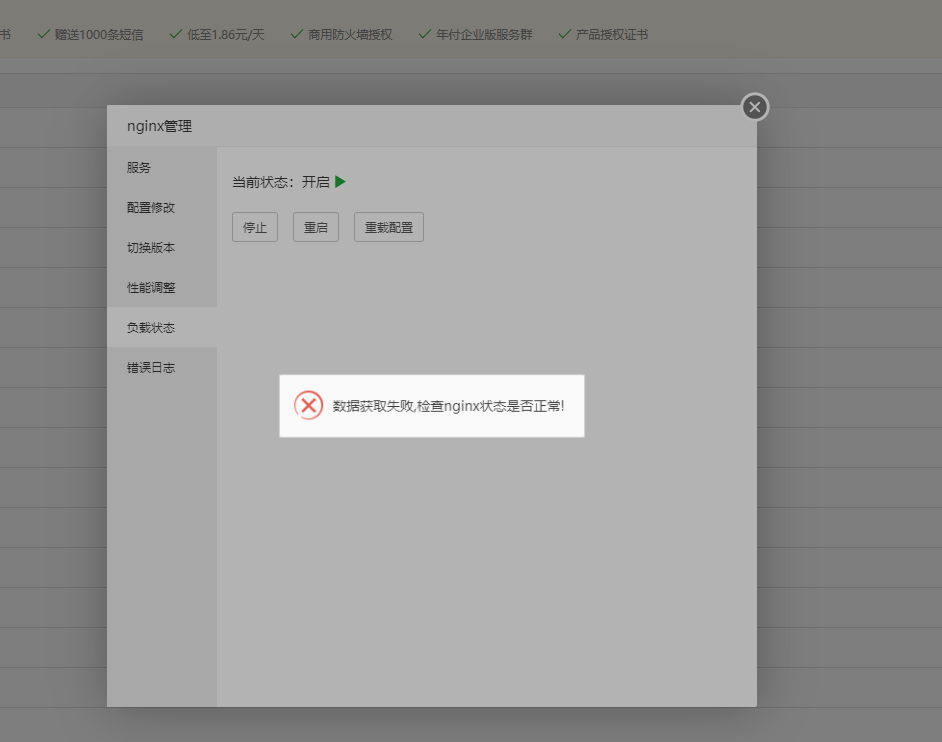Click the 当前状态: 开启 text
The width and height of the screenshot is (942, 742).
pos(281,182)
